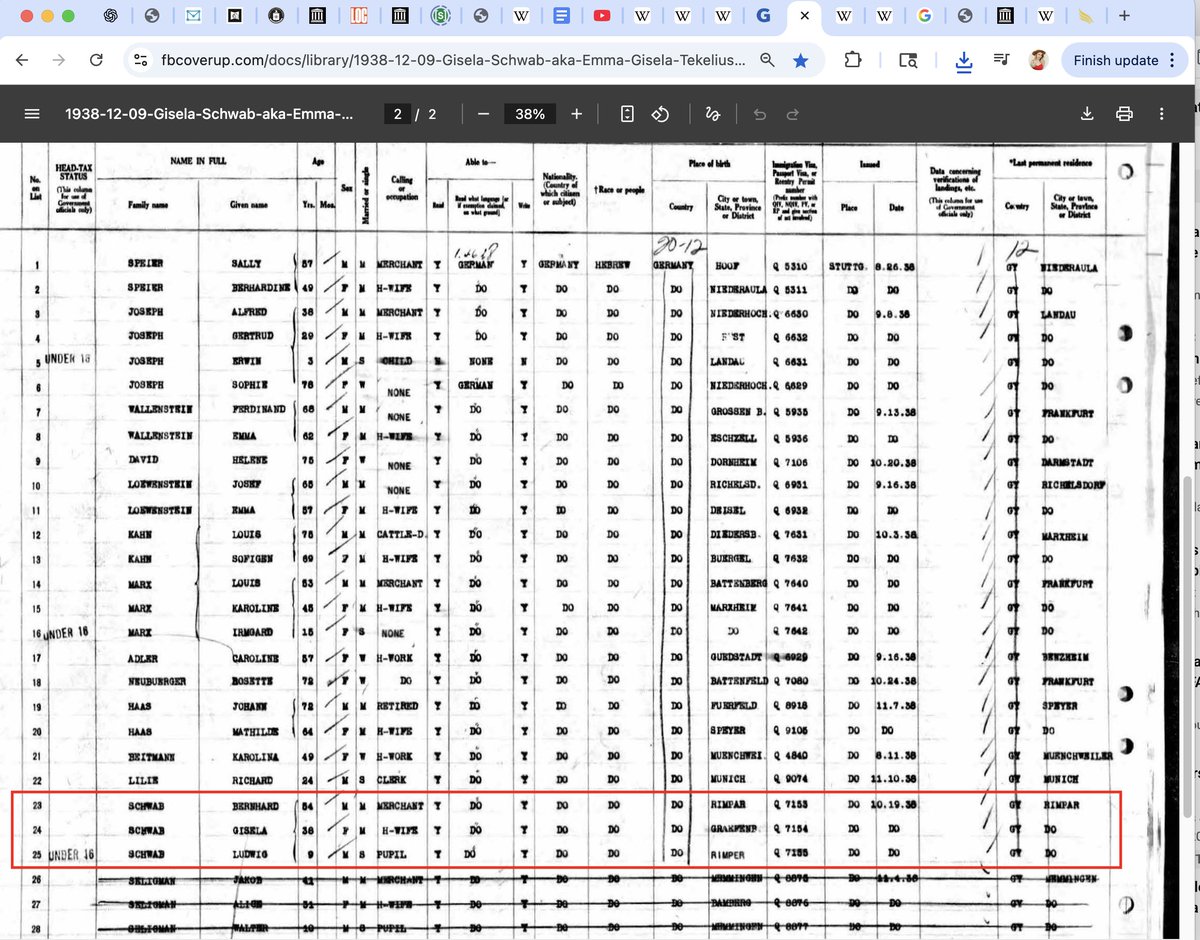Viewport: 1200px width, 940px height.
Task: Close the active browser tab
Action: tap(802, 16)
